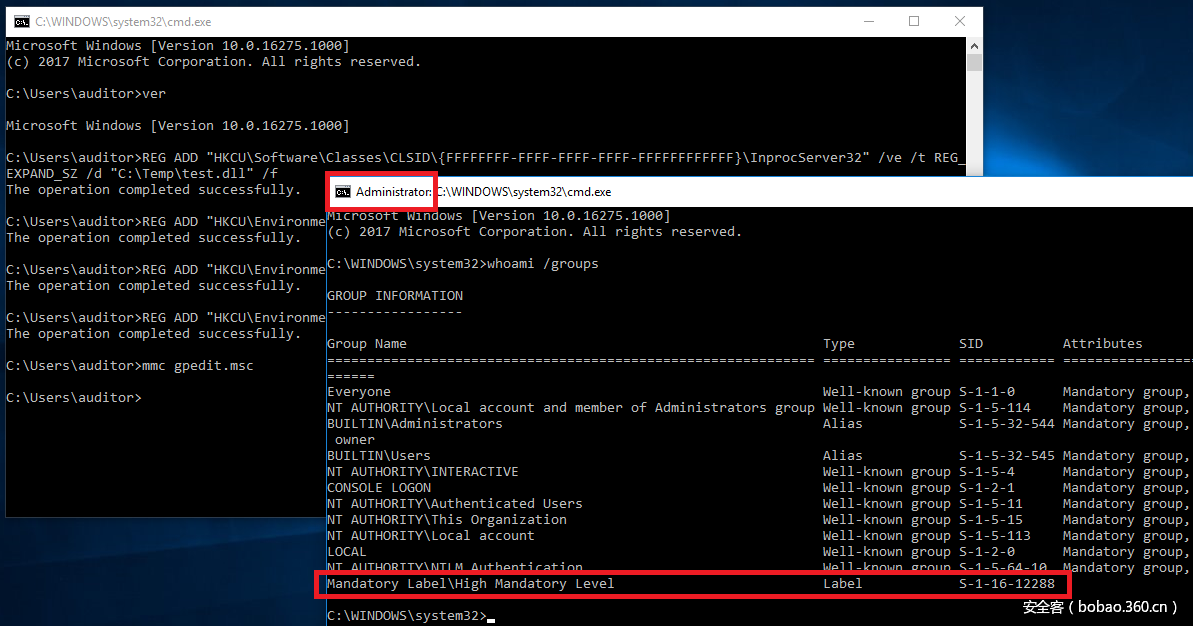Viewport: 1193px width, 626px height.
Task: Click the 'whoami /groups' command in the Administrator window
Action: pos(543,264)
